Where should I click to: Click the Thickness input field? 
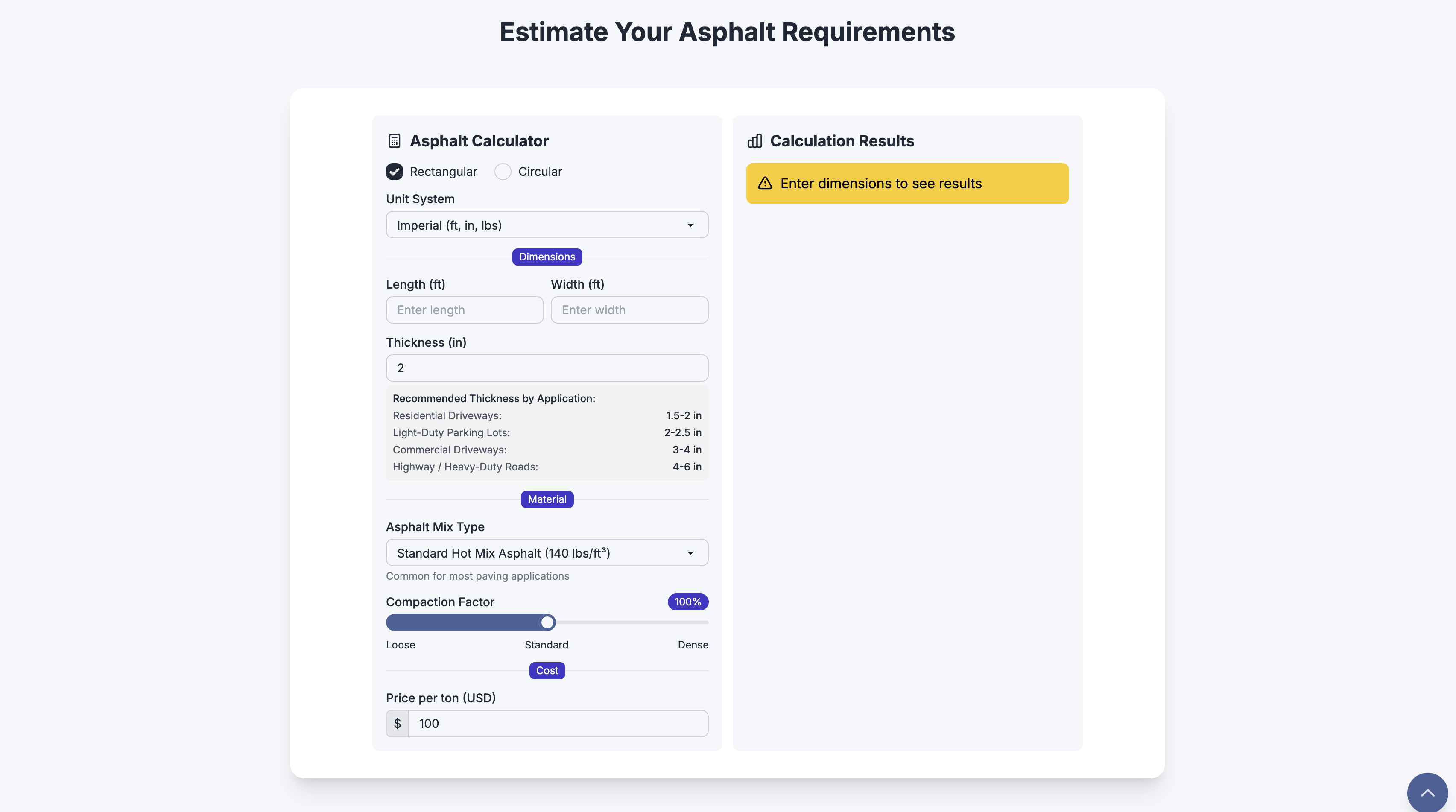click(x=547, y=368)
